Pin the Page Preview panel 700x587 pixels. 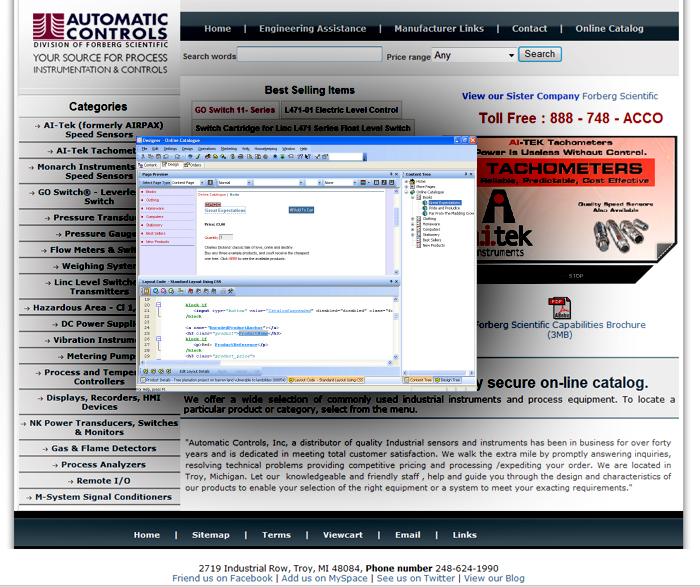point(391,174)
